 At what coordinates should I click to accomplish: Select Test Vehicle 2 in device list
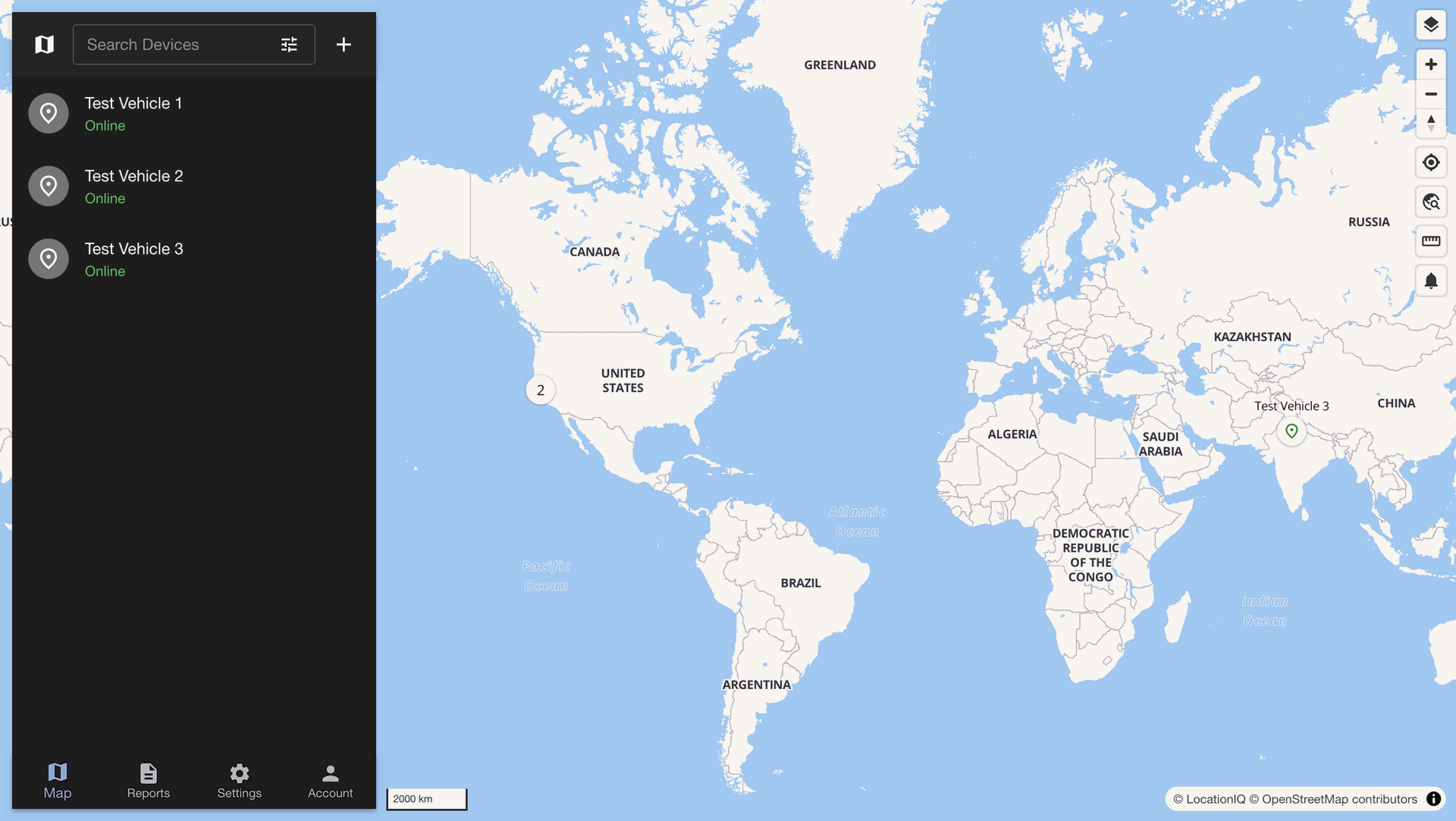click(x=194, y=186)
